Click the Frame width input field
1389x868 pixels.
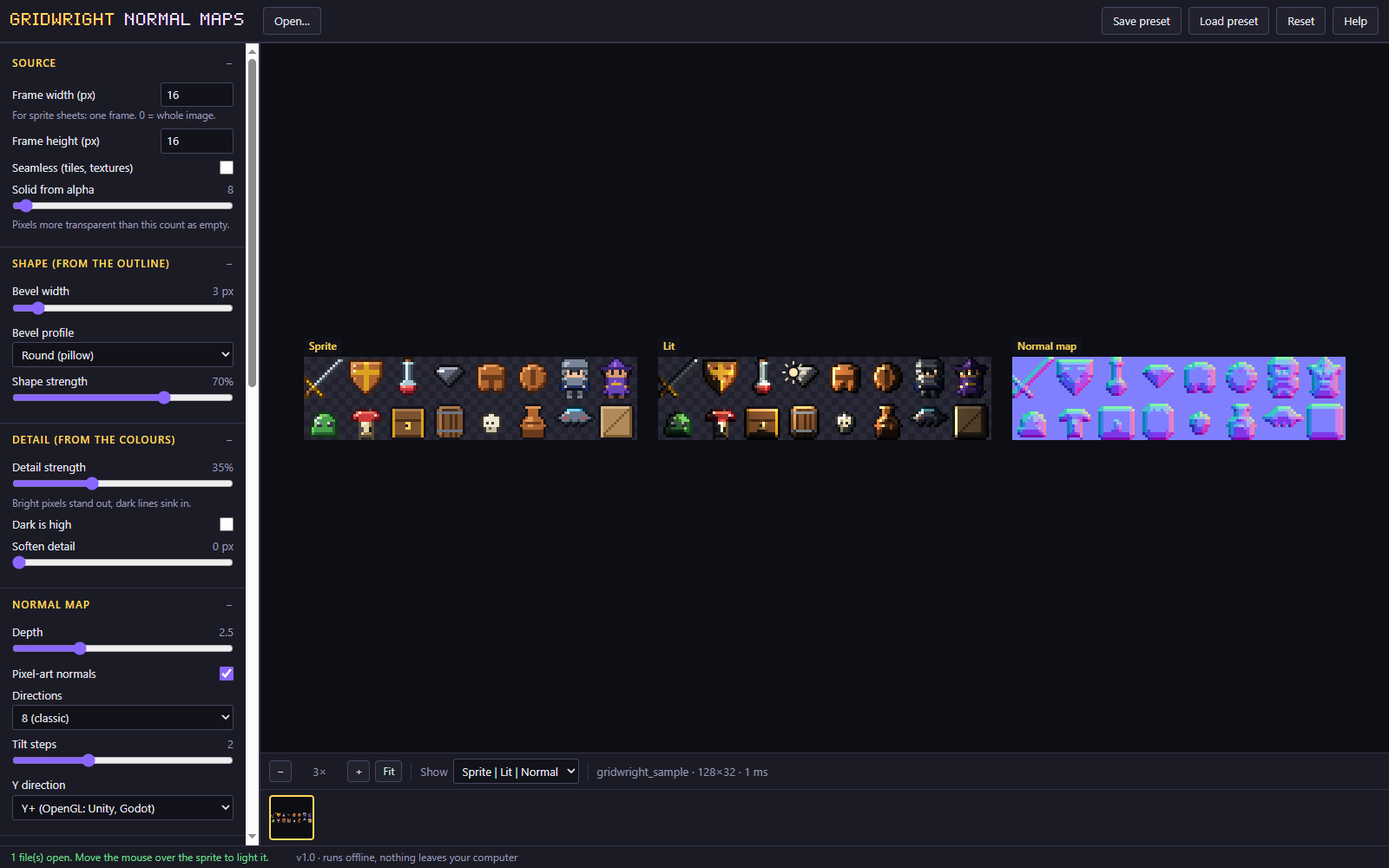tap(197, 95)
